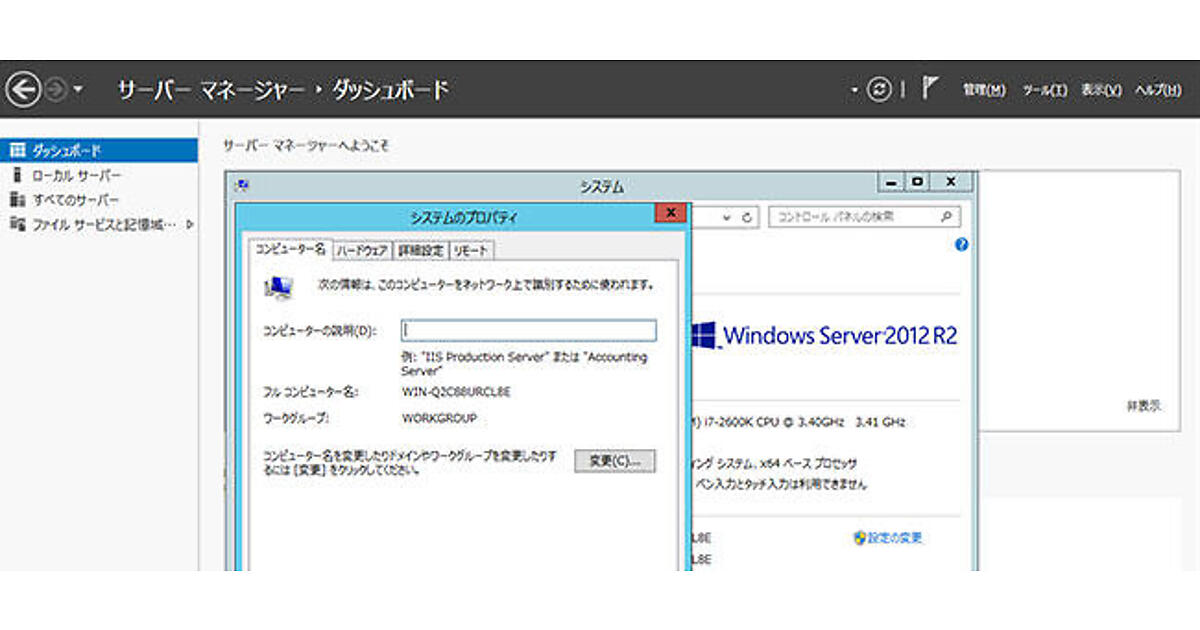
Task: Open the dropdown arrow left of refresh icon
Action: point(855,91)
